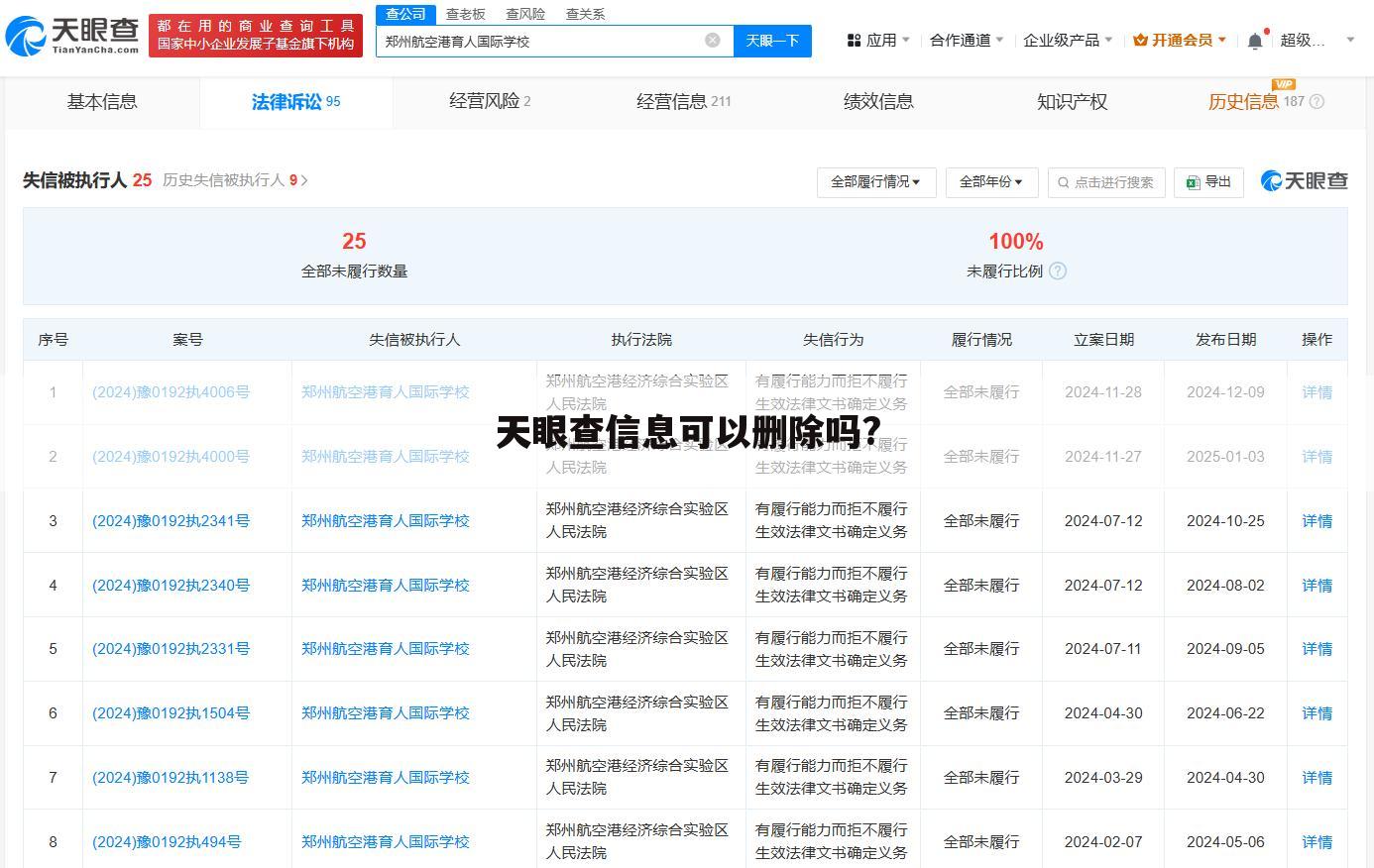Open 详情 for row 4
Viewport: 1374px width, 868px height.
pyautogui.click(x=1317, y=586)
